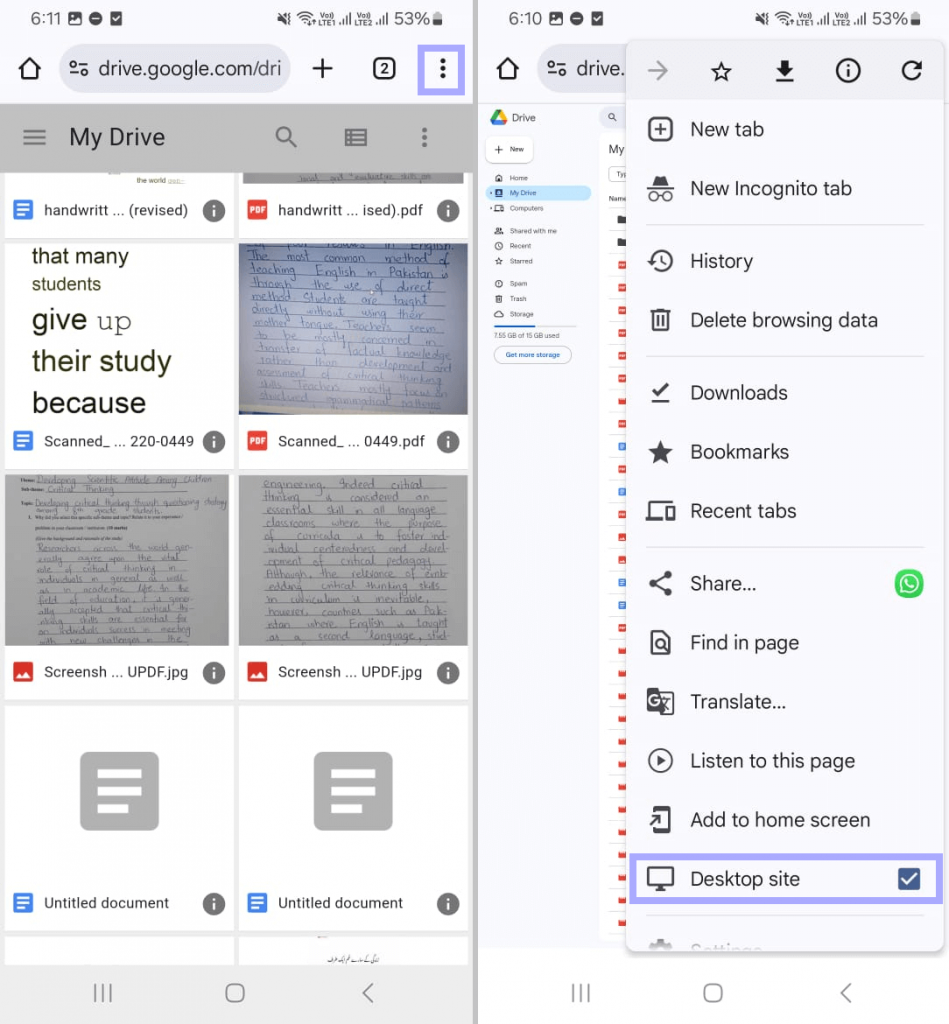Tap the WhatsApp icon beside Share

click(908, 584)
